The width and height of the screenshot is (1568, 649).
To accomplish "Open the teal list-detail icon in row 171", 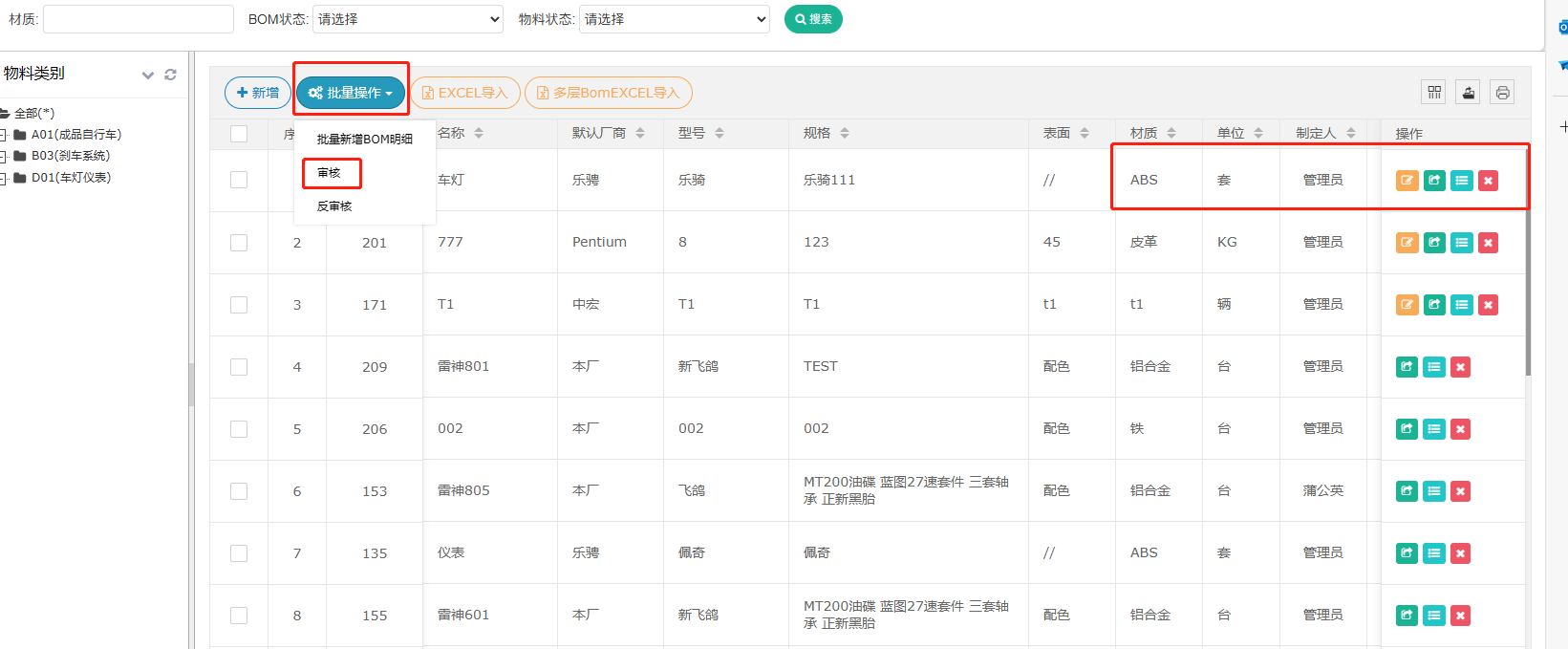I will (x=1461, y=305).
